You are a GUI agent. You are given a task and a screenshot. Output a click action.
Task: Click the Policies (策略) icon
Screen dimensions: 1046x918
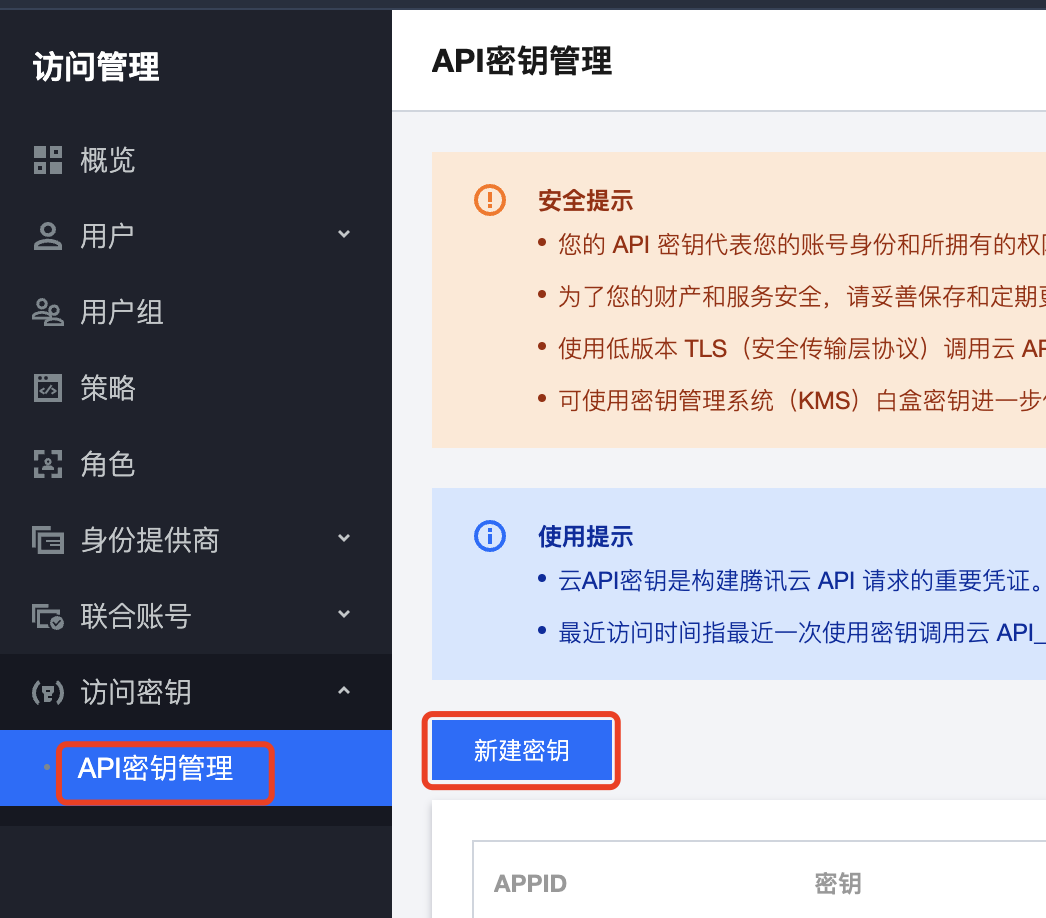tap(47, 388)
